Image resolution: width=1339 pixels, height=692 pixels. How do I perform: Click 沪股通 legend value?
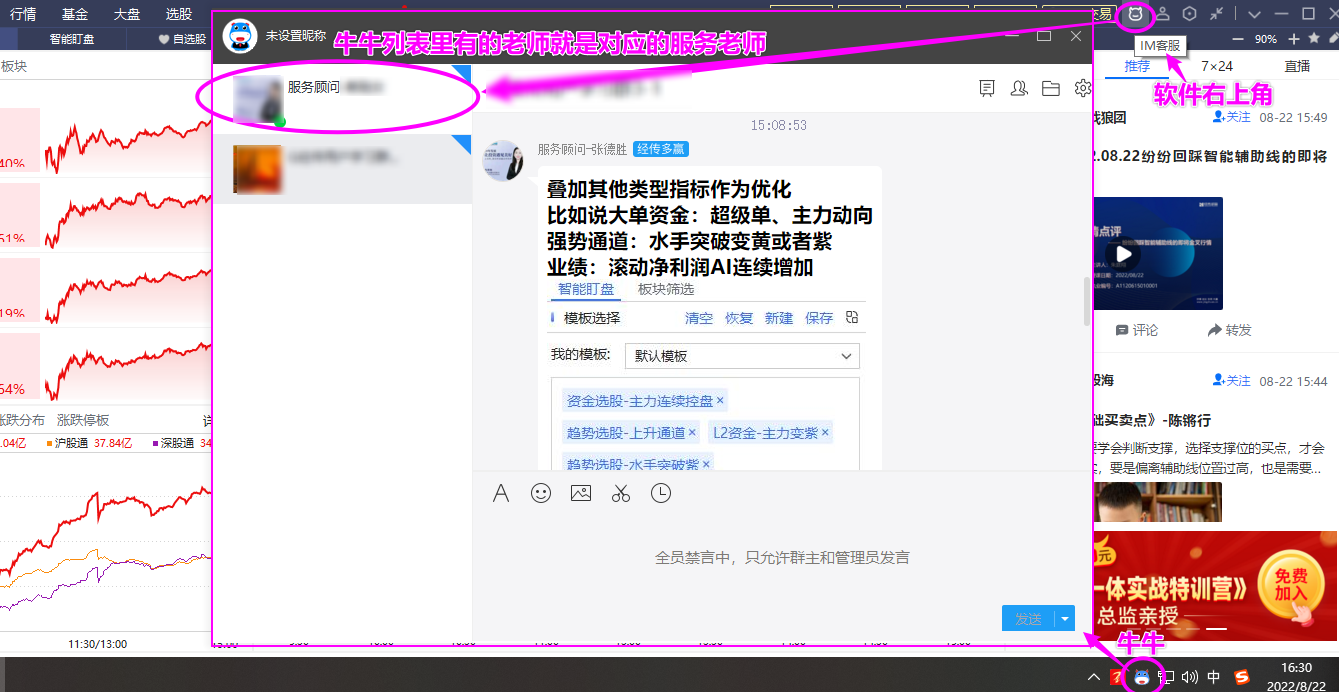112,443
